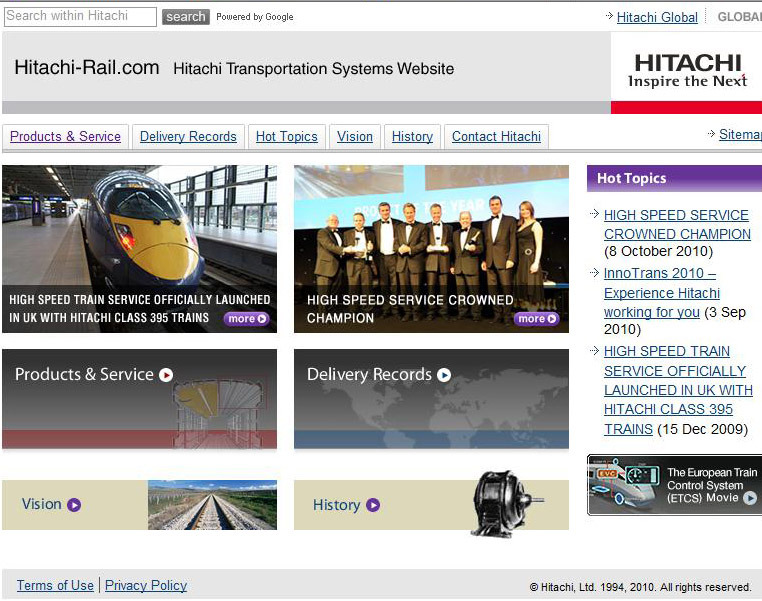This screenshot has height=601, width=762.
Task: Click the Products & Service banner title
Action: click(84, 375)
